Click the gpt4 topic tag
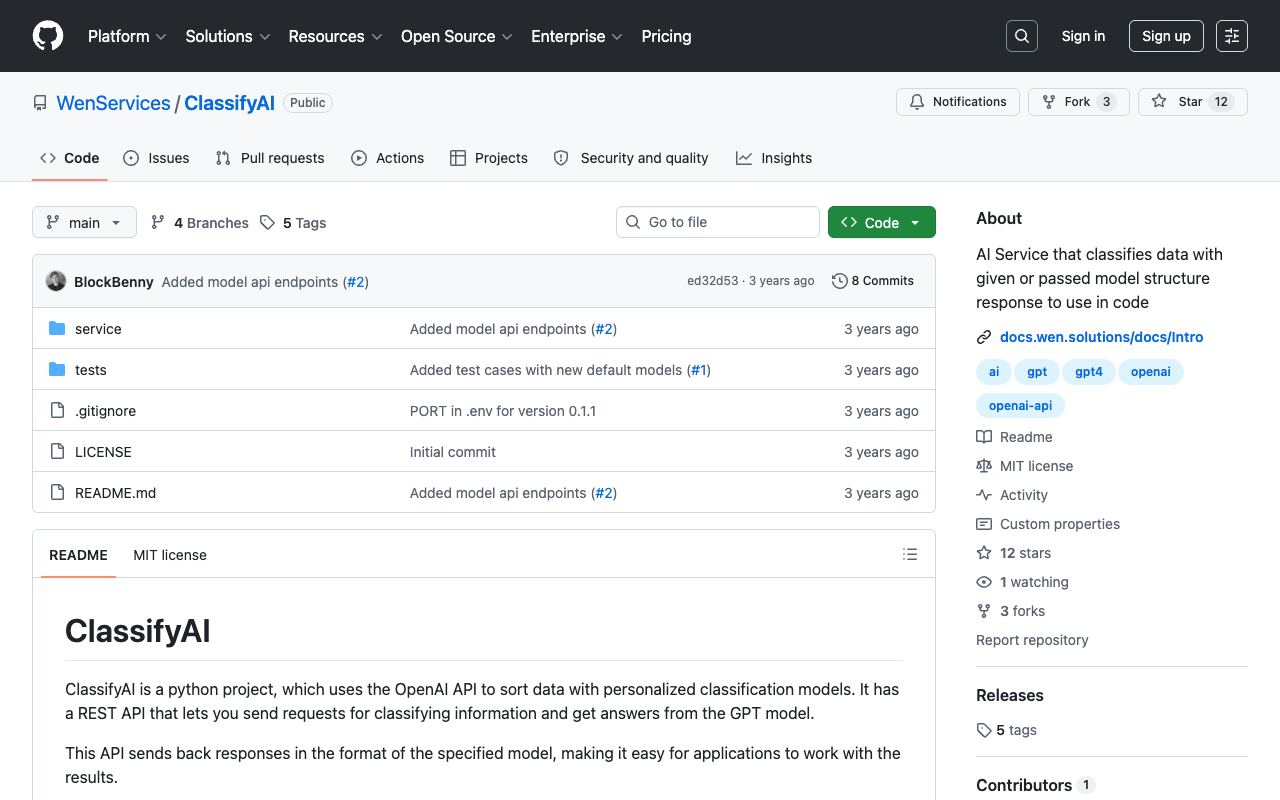The width and height of the screenshot is (1280, 800). point(1089,372)
